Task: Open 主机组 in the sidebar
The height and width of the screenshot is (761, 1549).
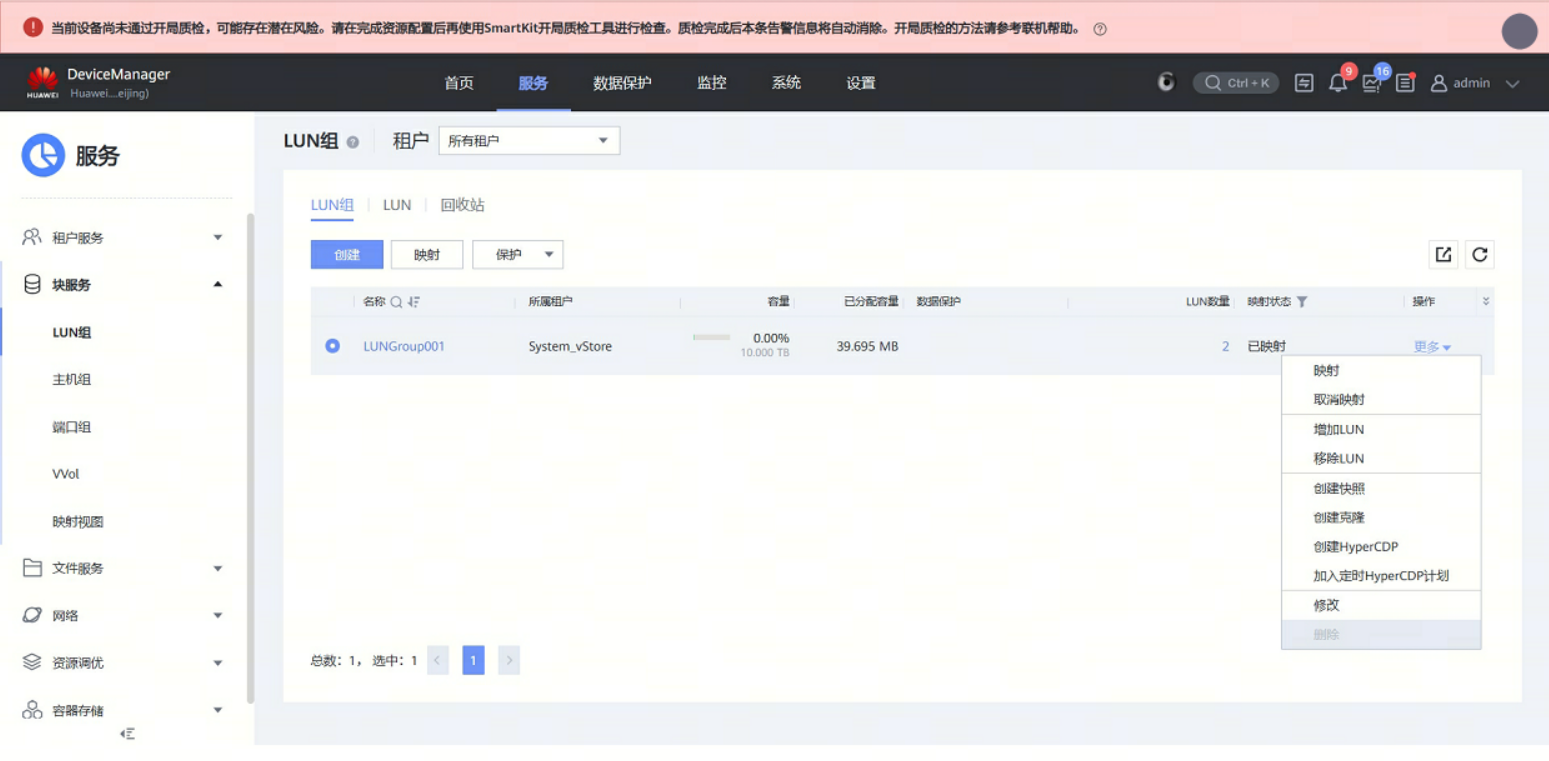Action: [72, 380]
